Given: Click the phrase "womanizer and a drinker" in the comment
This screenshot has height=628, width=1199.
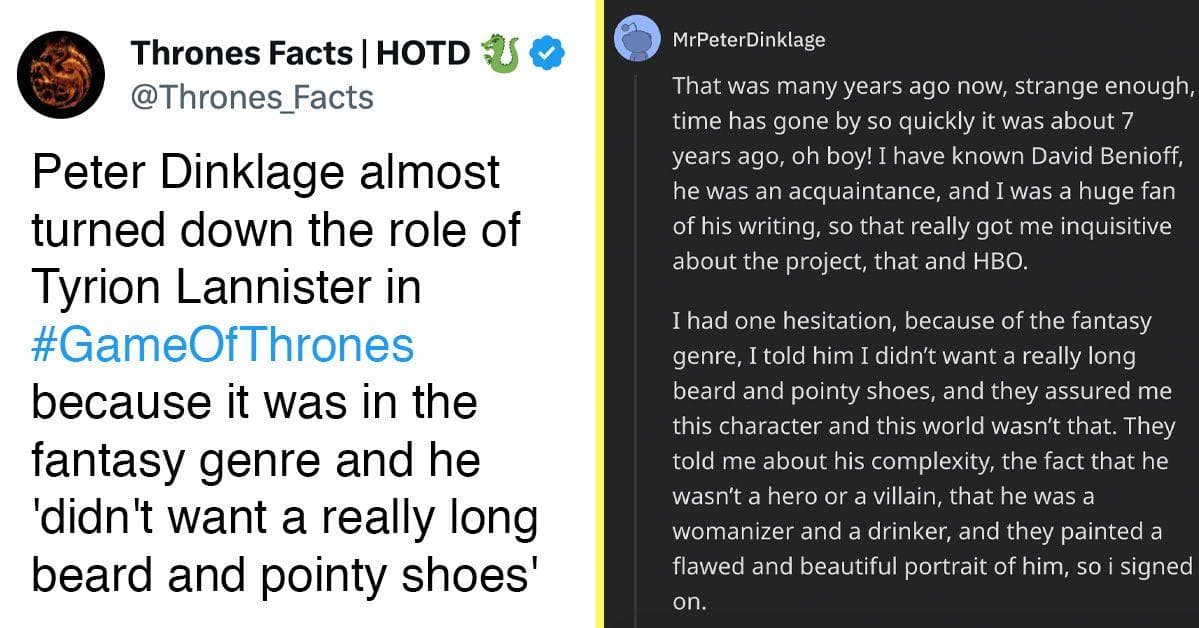Looking at the screenshot, I should pos(810,532).
